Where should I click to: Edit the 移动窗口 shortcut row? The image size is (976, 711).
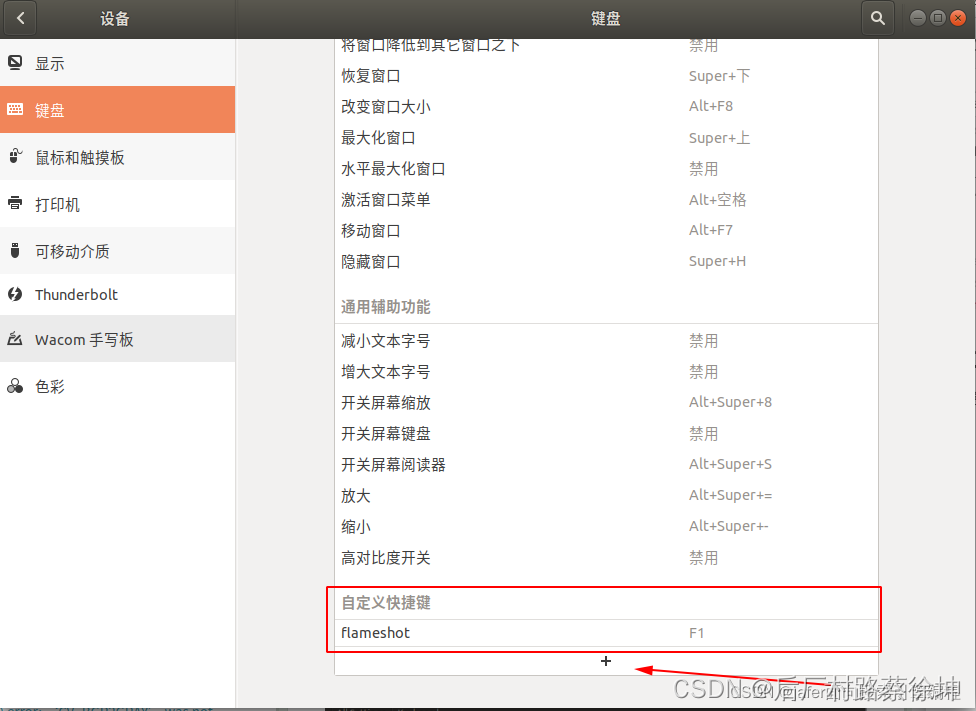tap(606, 230)
